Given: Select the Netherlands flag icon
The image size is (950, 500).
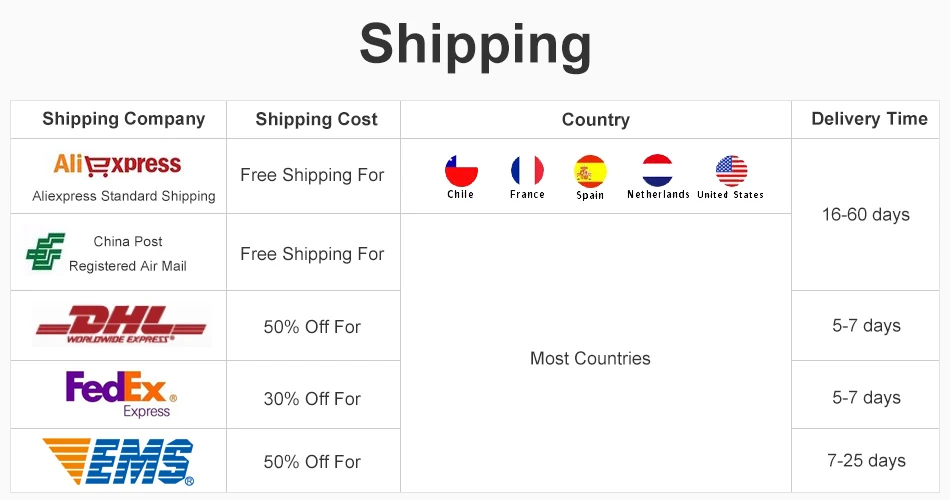Looking at the screenshot, I should point(657,171).
